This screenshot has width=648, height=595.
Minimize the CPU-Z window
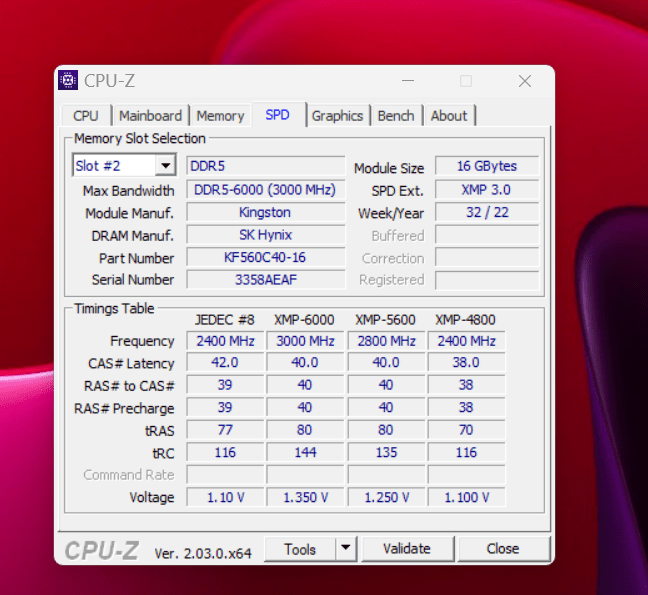tap(408, 81)
